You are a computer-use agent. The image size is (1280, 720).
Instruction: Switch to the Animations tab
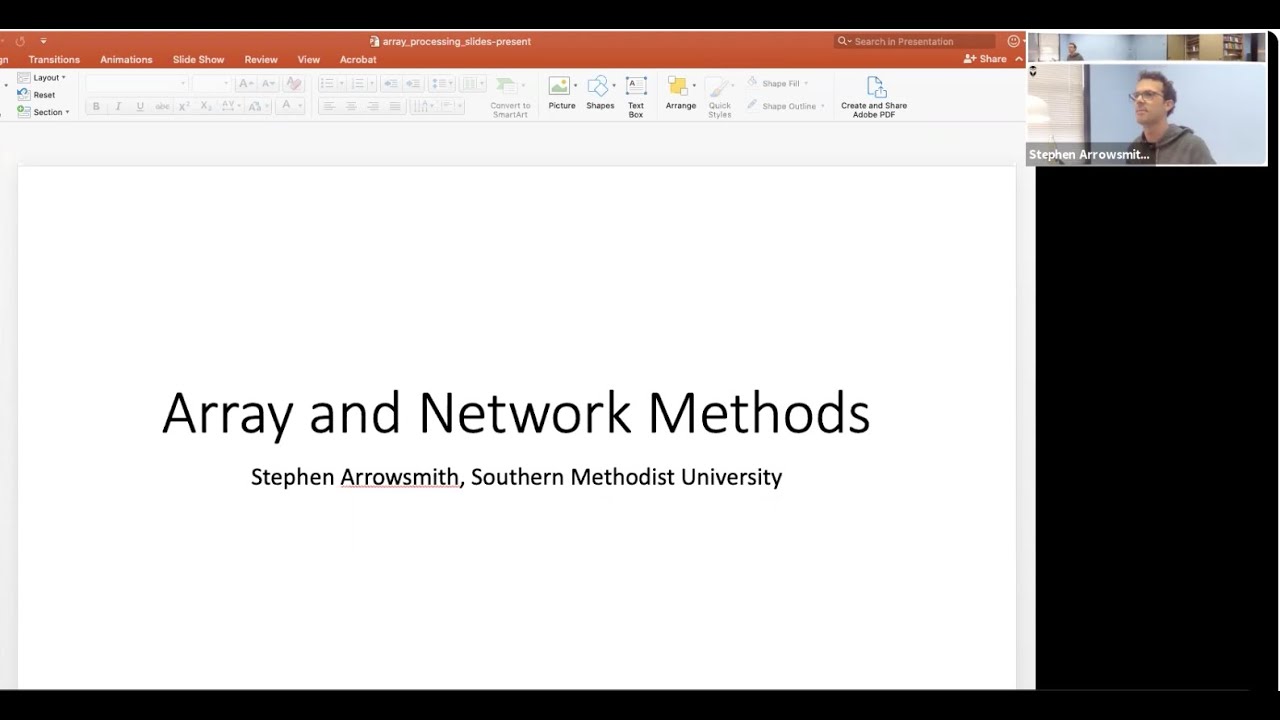pos(126,60)
